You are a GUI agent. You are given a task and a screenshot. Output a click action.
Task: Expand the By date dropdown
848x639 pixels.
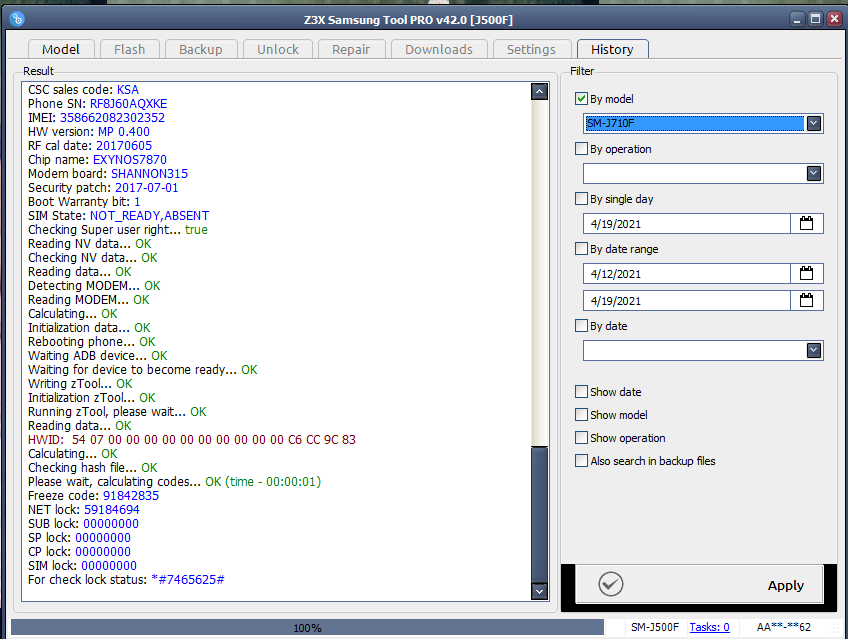click(814, 350)
